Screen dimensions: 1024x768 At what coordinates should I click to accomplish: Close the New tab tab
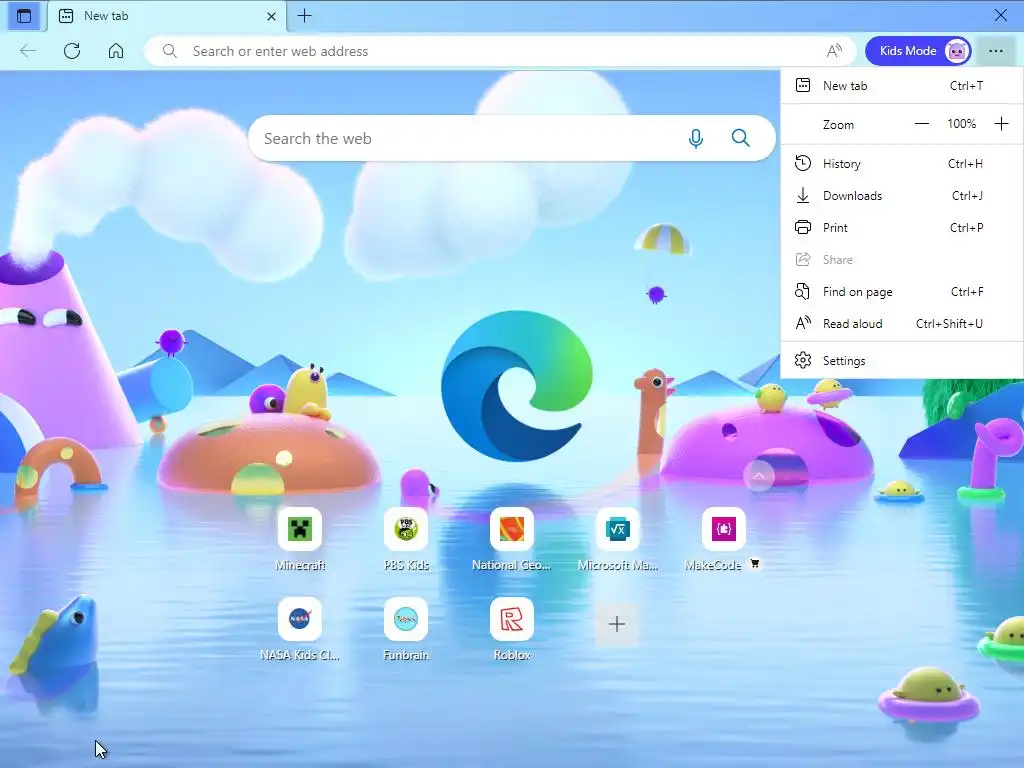(271, 16)
